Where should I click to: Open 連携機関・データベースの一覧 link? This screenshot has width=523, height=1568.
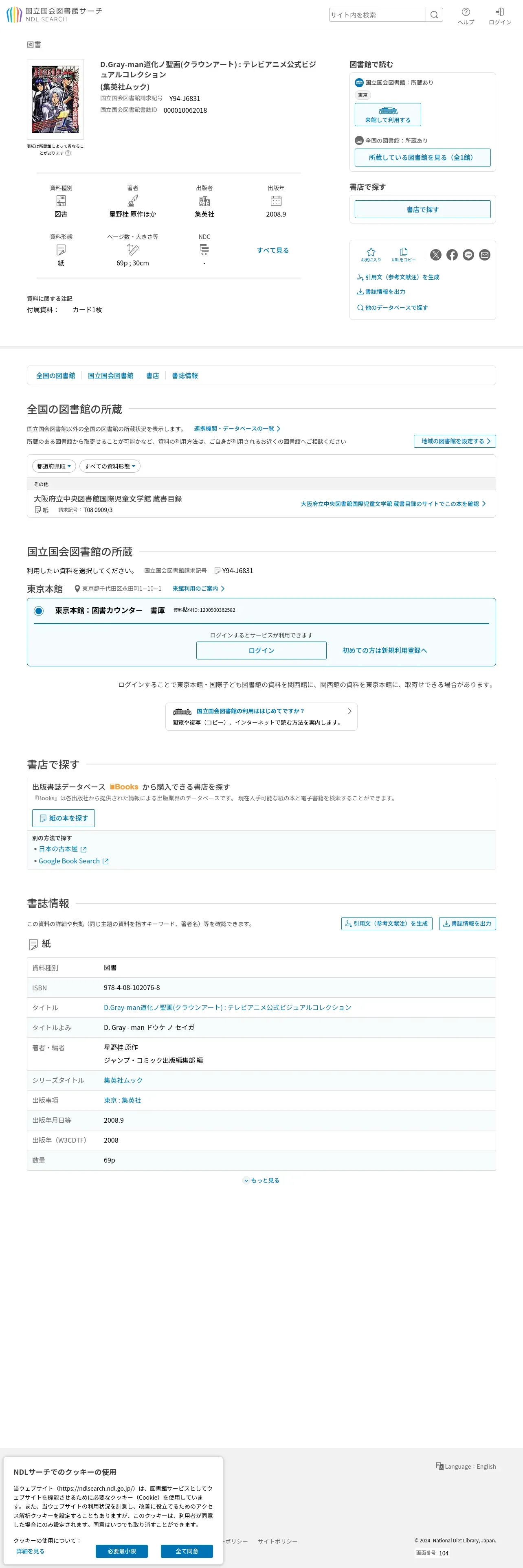(x=237, y=429)
